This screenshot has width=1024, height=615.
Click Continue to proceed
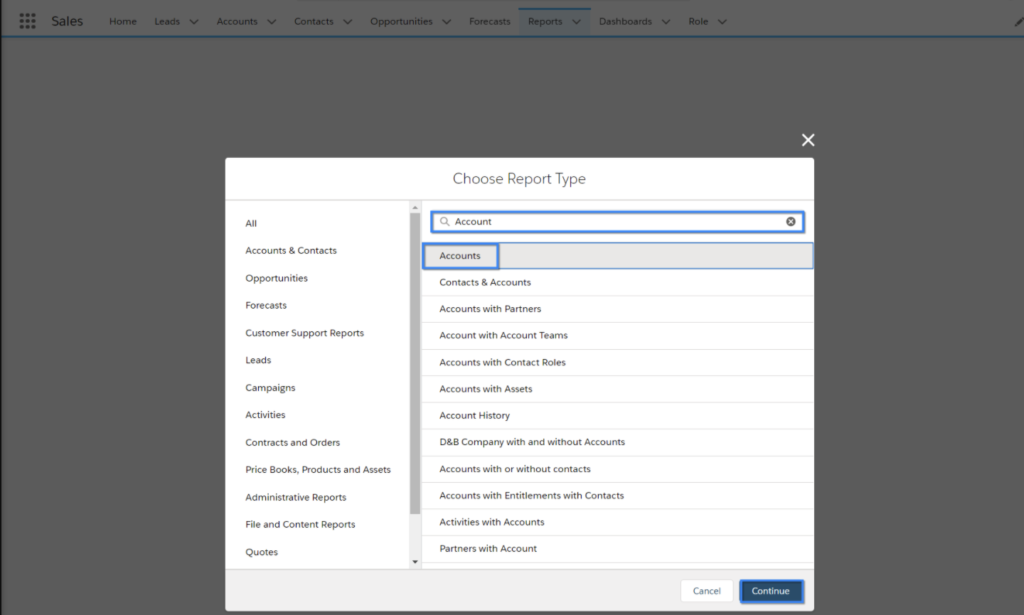[x=771, y=591]
